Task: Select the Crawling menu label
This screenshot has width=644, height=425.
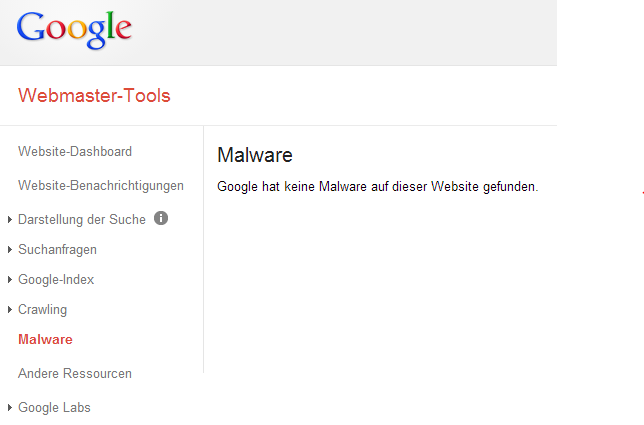Action: 42,310
